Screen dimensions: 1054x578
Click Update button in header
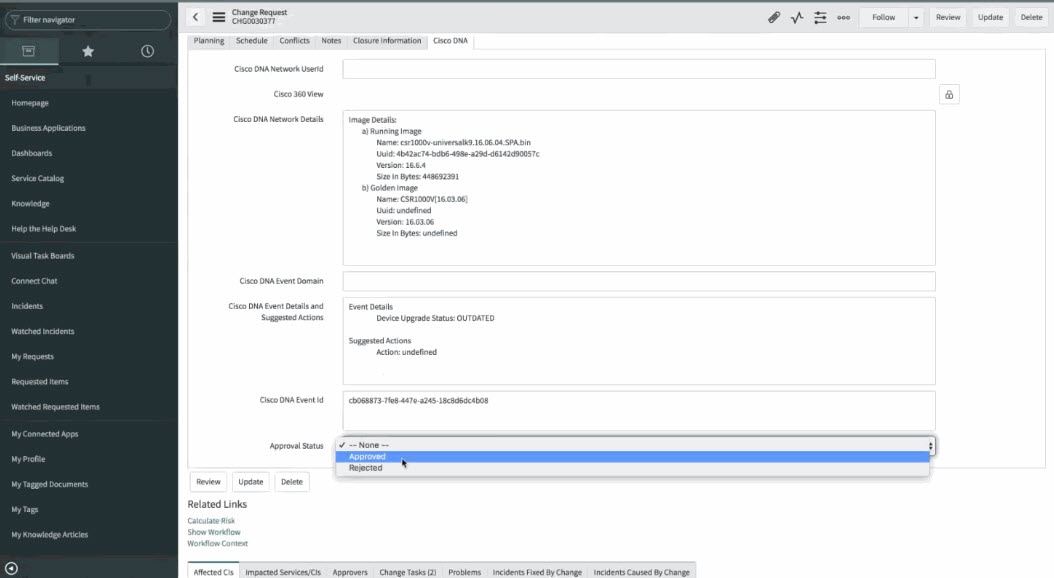(x=990, y=17)
